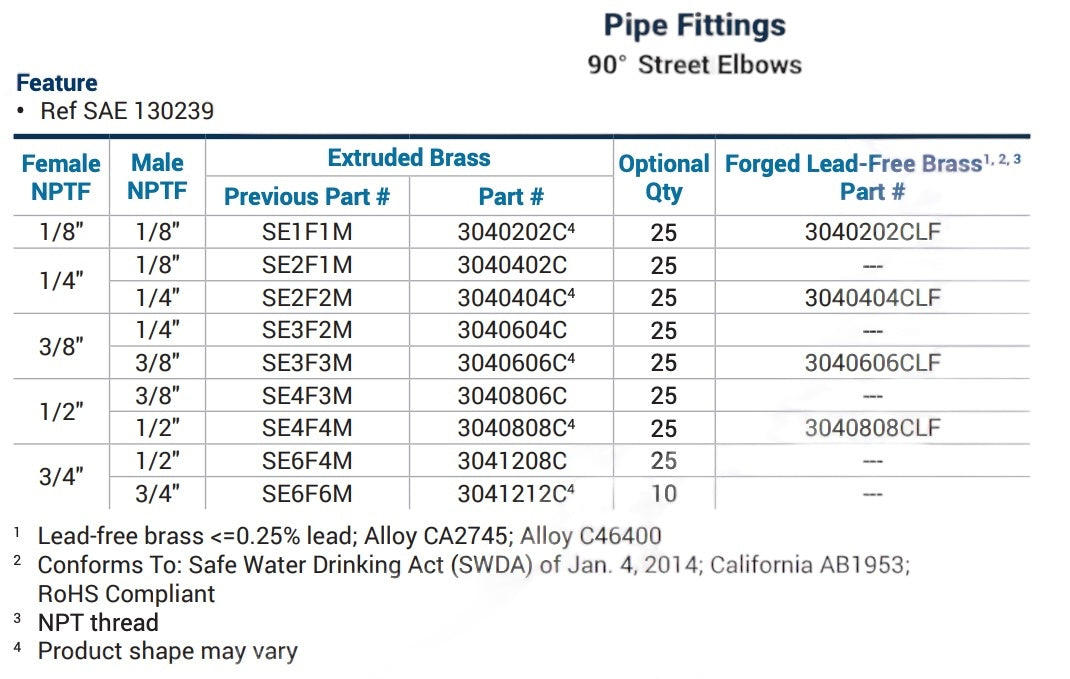Click previous part number SE6F6M
Viewport: 1070px width, 679px height.
[x=307, y=494]
